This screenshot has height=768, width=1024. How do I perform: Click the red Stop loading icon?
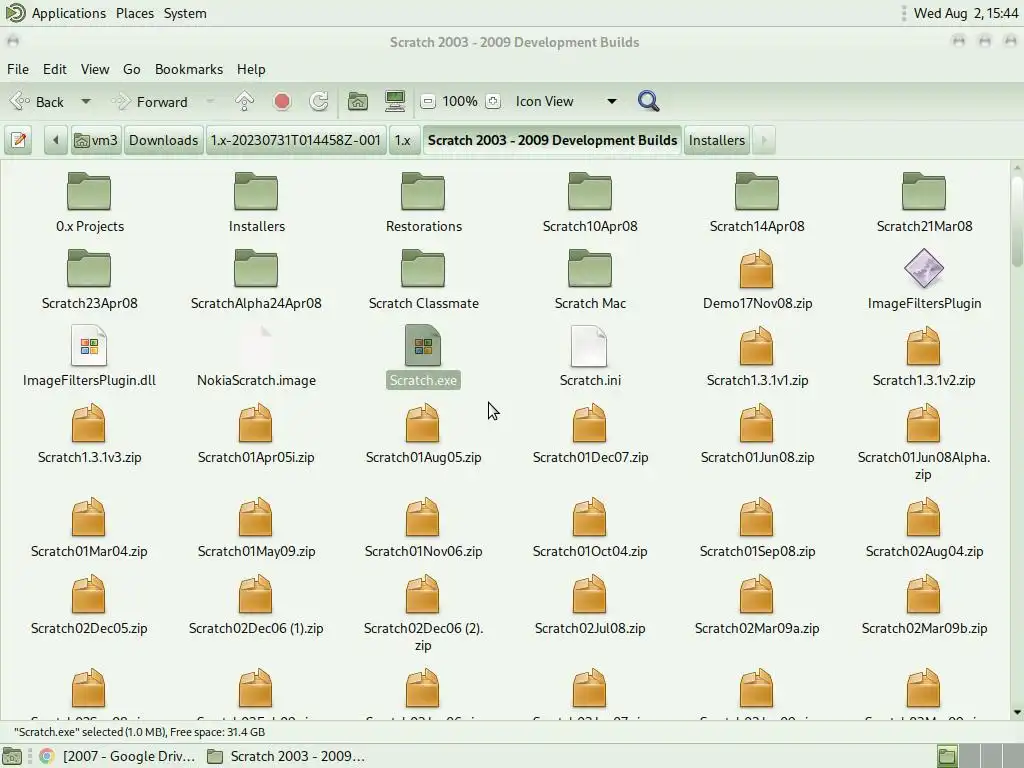click(282, 101)
